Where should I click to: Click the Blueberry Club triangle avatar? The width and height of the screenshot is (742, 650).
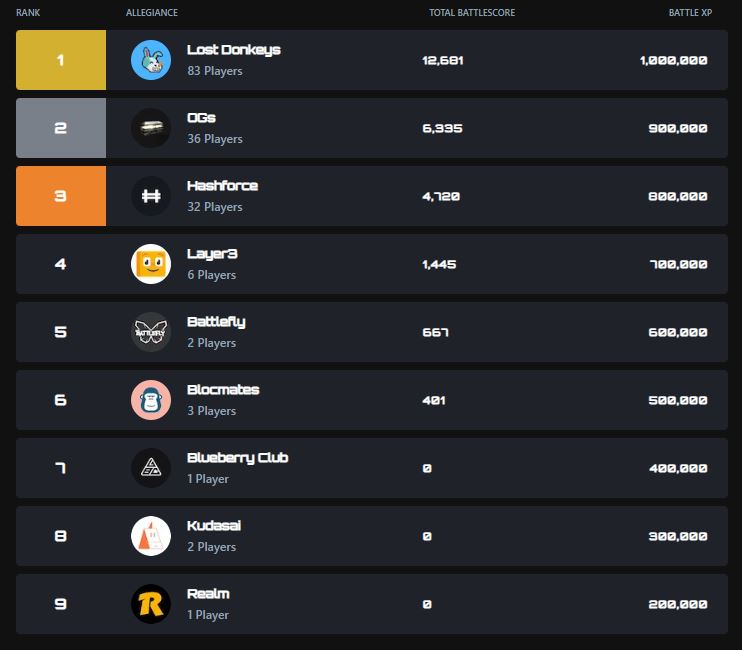pos(151,468)
